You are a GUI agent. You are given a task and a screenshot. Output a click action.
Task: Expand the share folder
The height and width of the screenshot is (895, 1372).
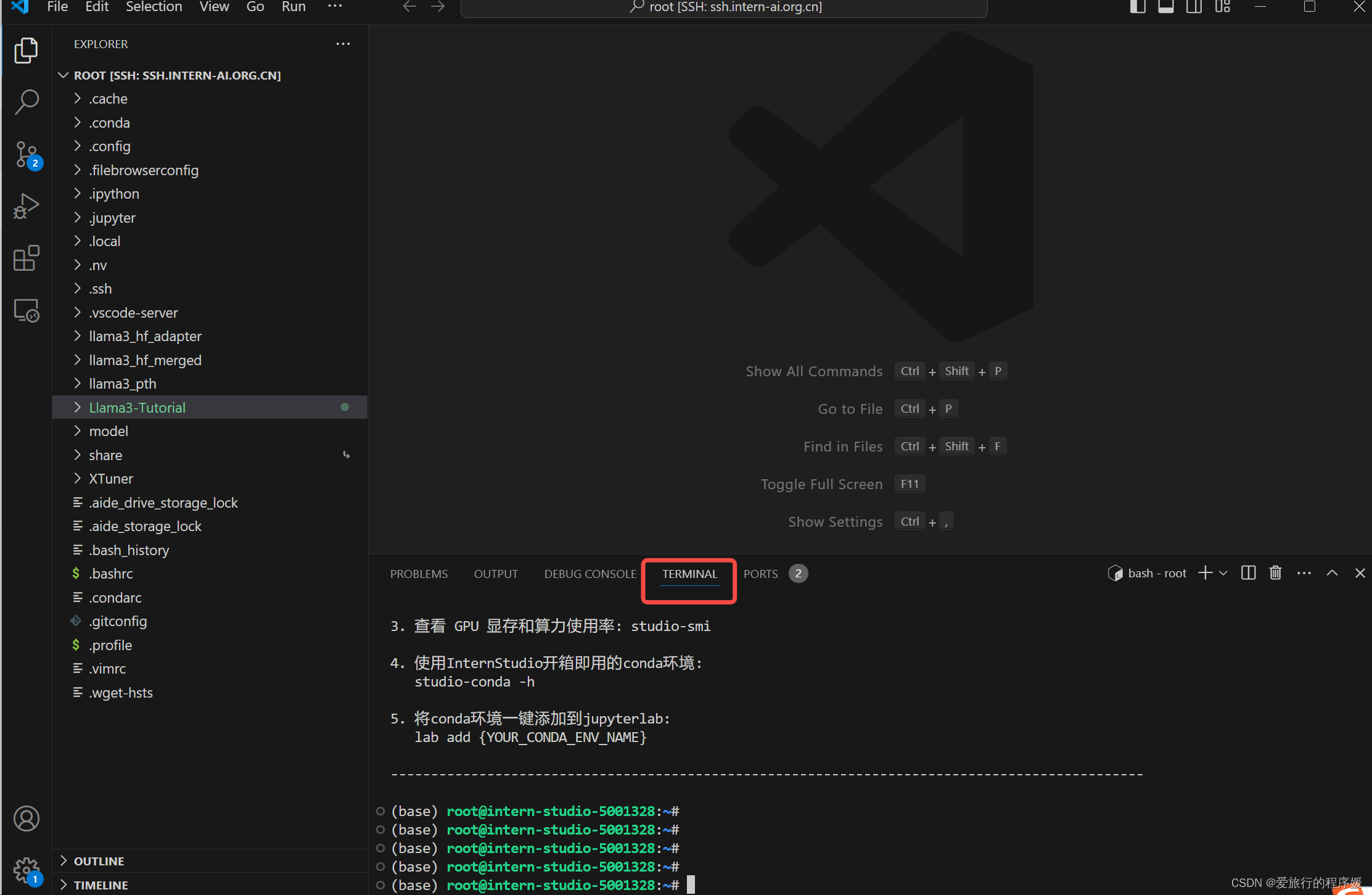coord(210,455)
